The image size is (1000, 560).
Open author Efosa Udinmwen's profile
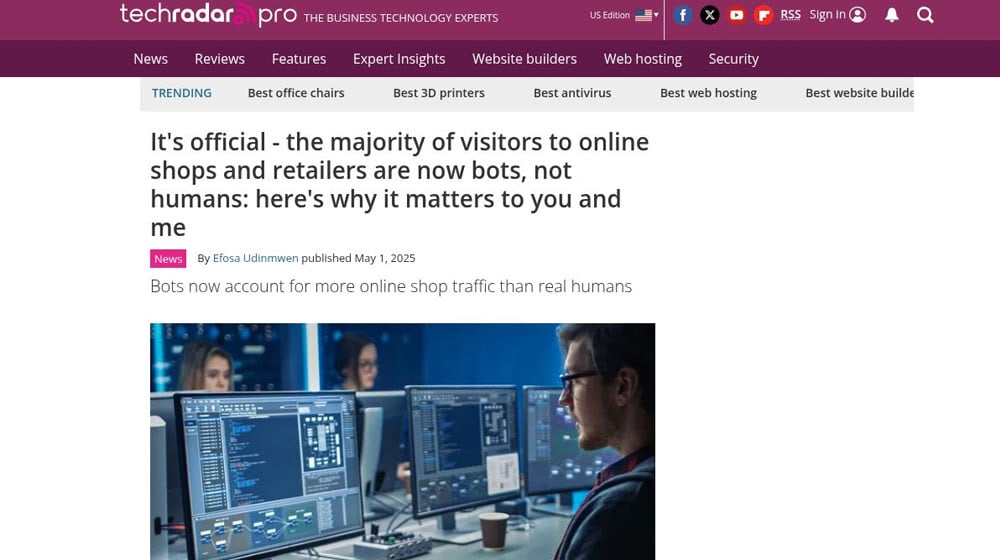(x=255, y=258)
